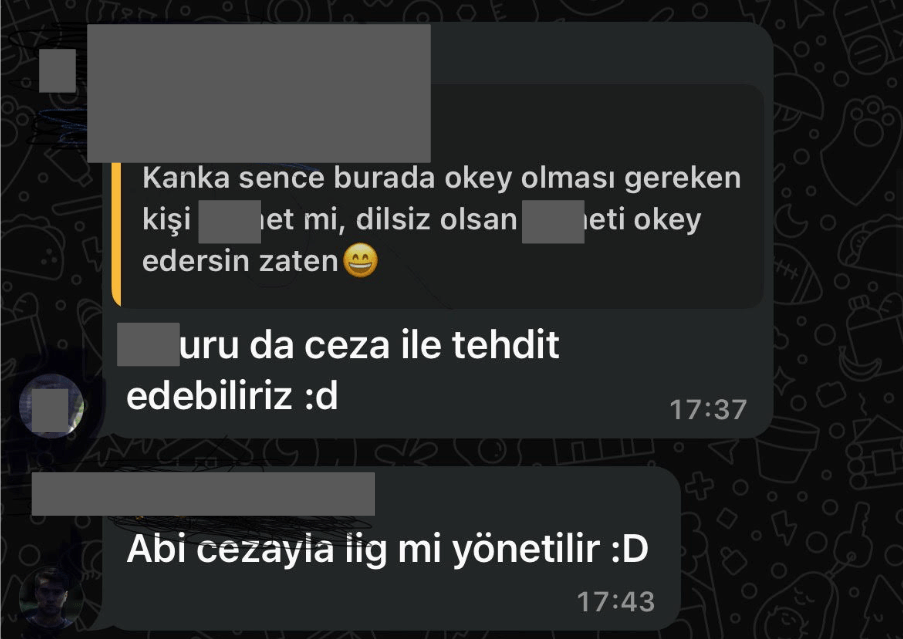Click "dilsiz olsan" in the quoted reply
Screen dimensions: 903x639
pos(437,219)
